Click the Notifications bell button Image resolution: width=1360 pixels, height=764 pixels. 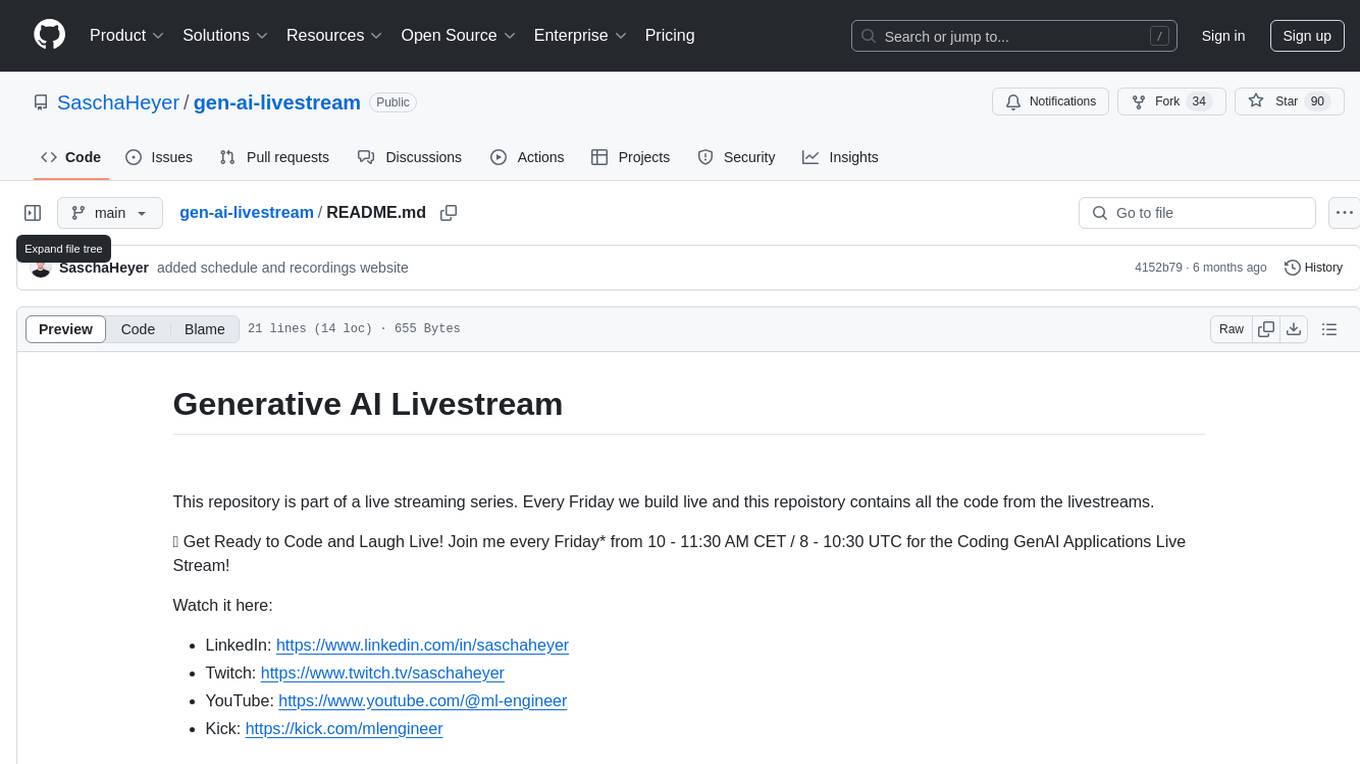tap(1051, 102)
